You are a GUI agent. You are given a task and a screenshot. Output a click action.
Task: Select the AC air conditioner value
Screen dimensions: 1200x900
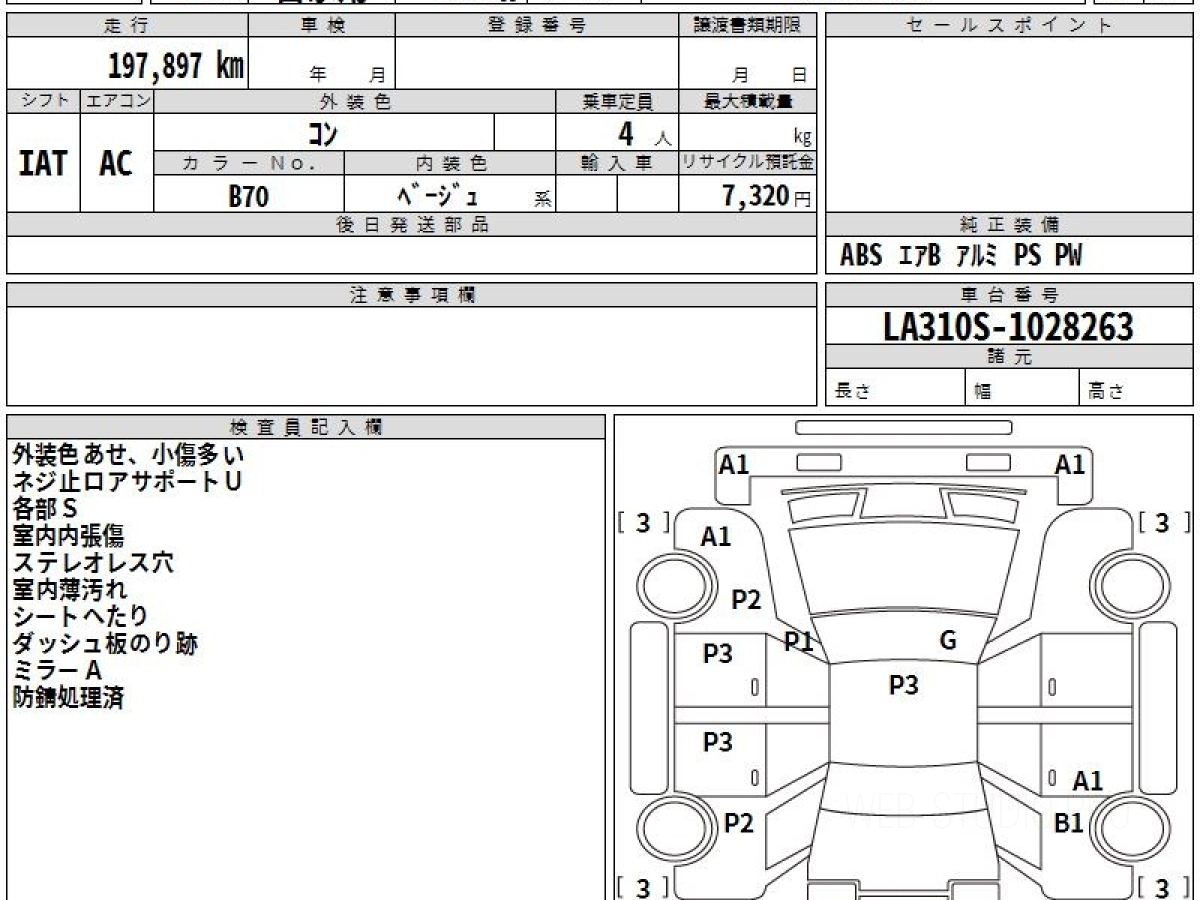pyautogui.click(x=116, y=163)
